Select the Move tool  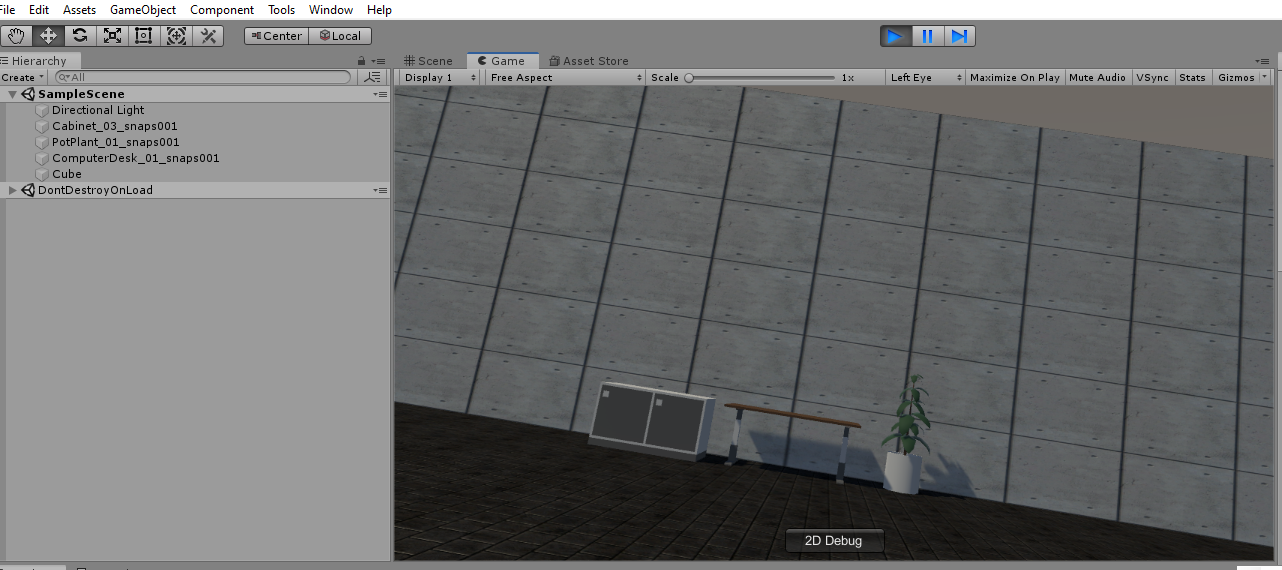pos(48,35)
